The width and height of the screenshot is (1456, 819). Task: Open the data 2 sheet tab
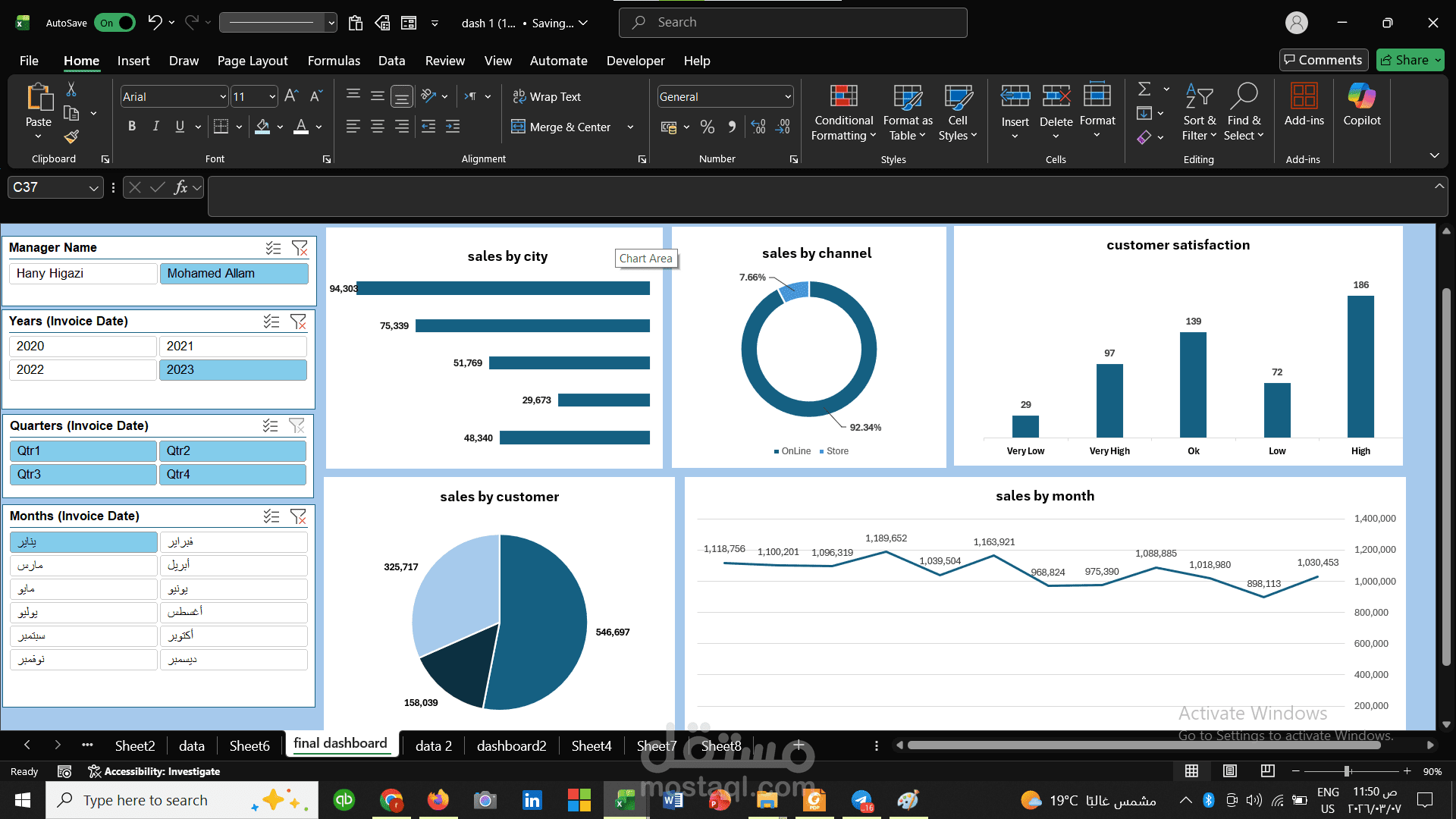pos(434,745)
